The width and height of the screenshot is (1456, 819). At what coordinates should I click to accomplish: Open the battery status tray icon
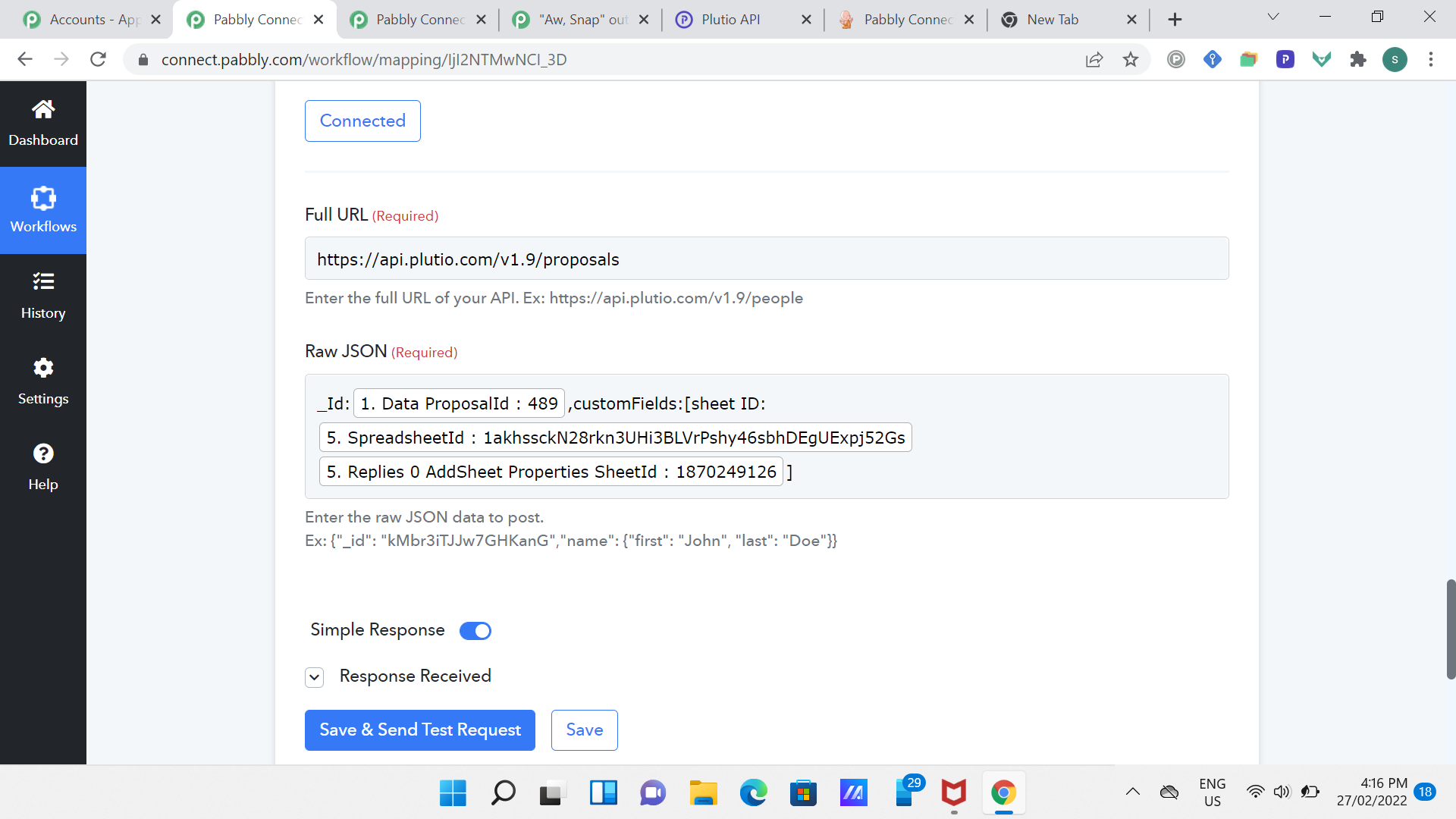(1310, 792)
